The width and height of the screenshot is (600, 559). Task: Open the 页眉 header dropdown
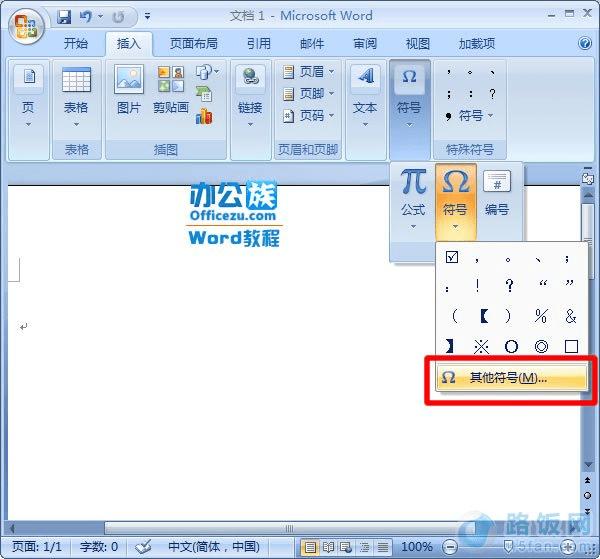[308, 72]
